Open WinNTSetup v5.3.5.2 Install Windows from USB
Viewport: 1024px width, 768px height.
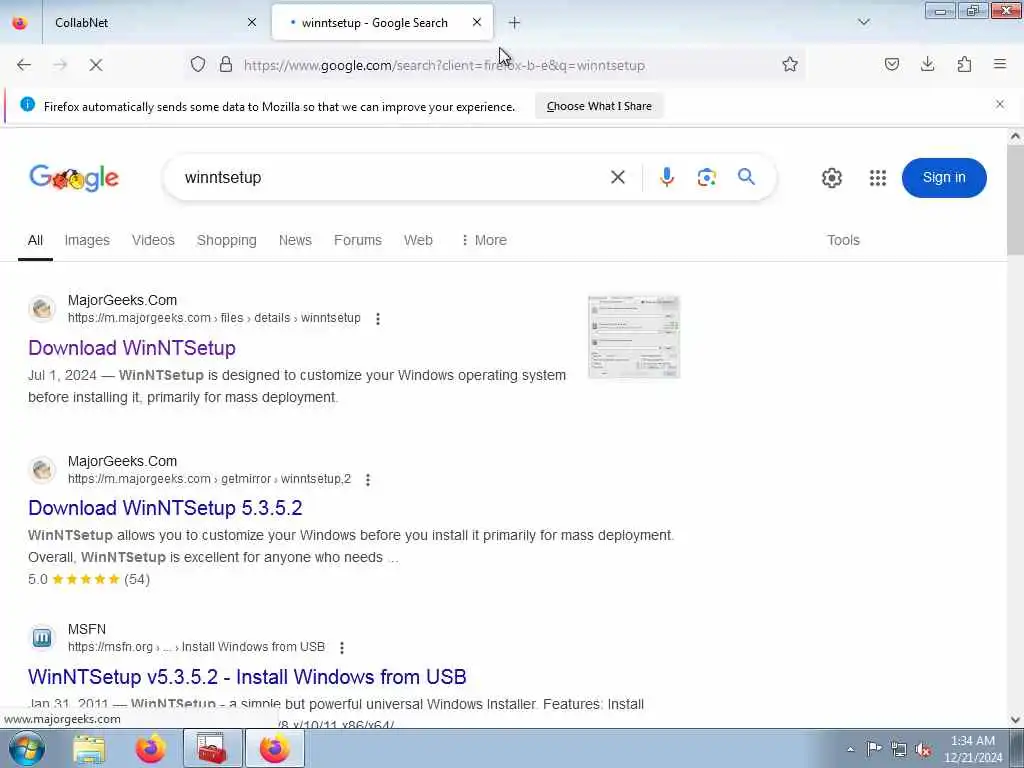point(248,677)
